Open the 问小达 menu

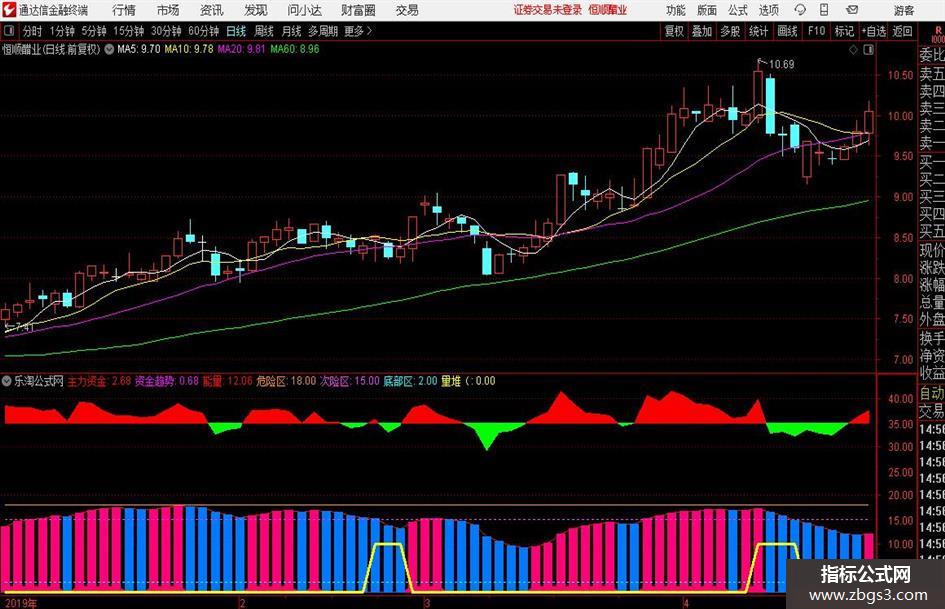coord(304,10)
